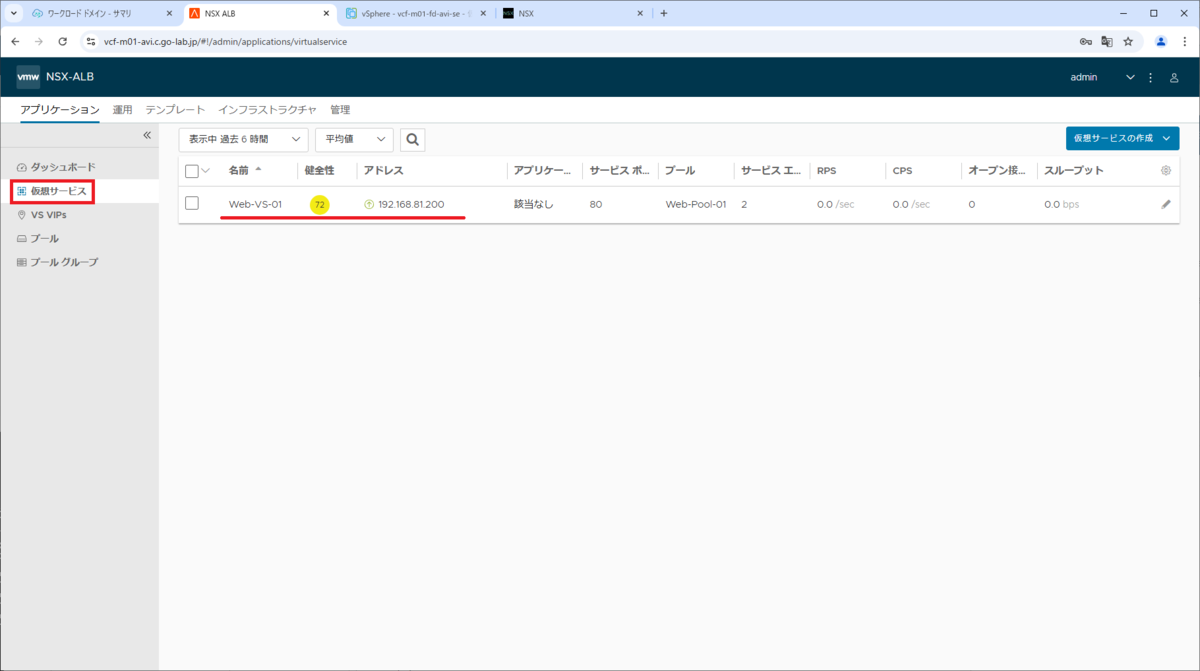Close the NSX ALB browser tab

point(325,14)
